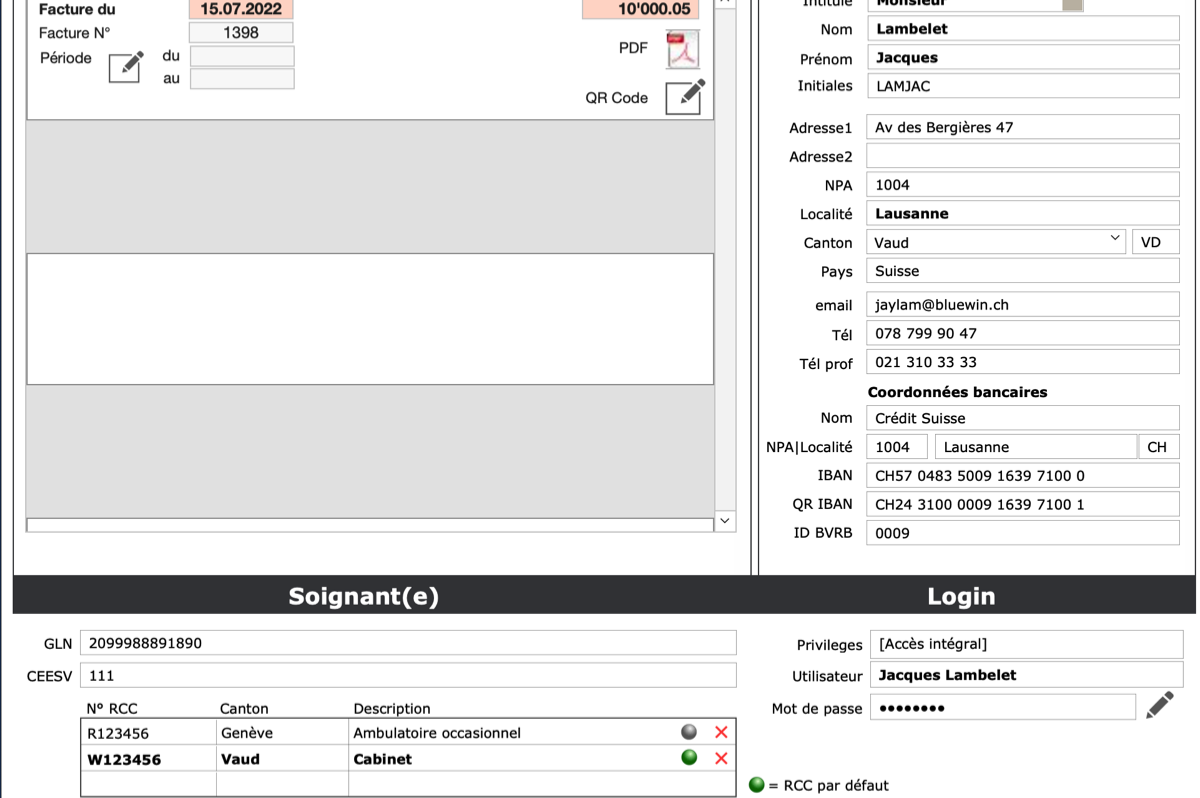
Task: Open the Canton dropdown showing Vaud
Action: 996,242
